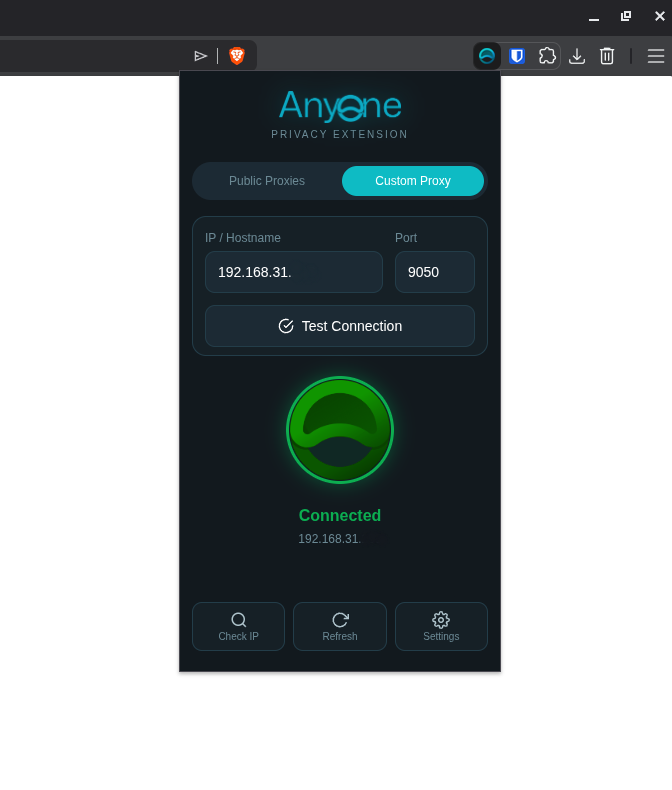Screen dimensions: 672x790
Task: Open the Extensions puzzle-piece menu
Action: point(547,56)
